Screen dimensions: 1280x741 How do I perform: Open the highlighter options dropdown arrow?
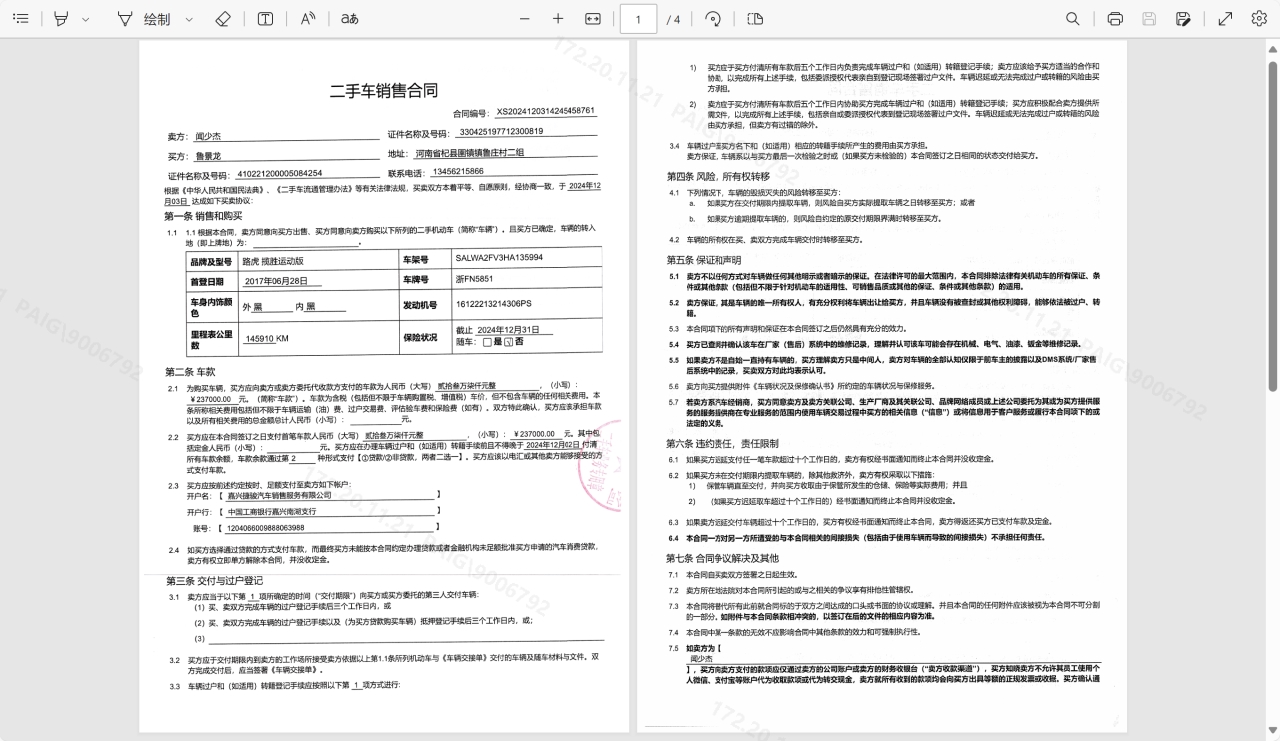point(85,19)
